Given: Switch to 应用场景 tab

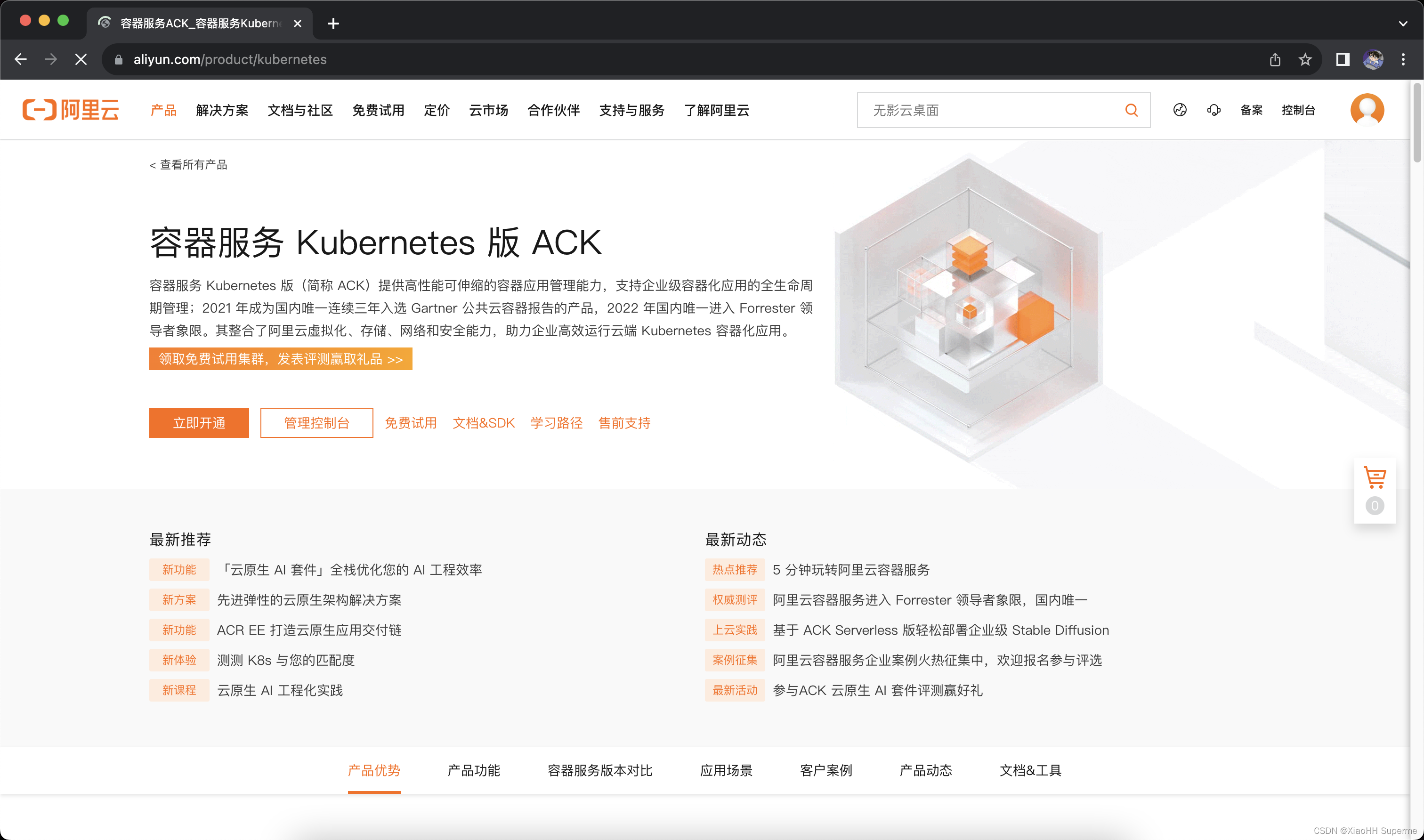Looking at the screenshot, I should [x=726, y=770].
